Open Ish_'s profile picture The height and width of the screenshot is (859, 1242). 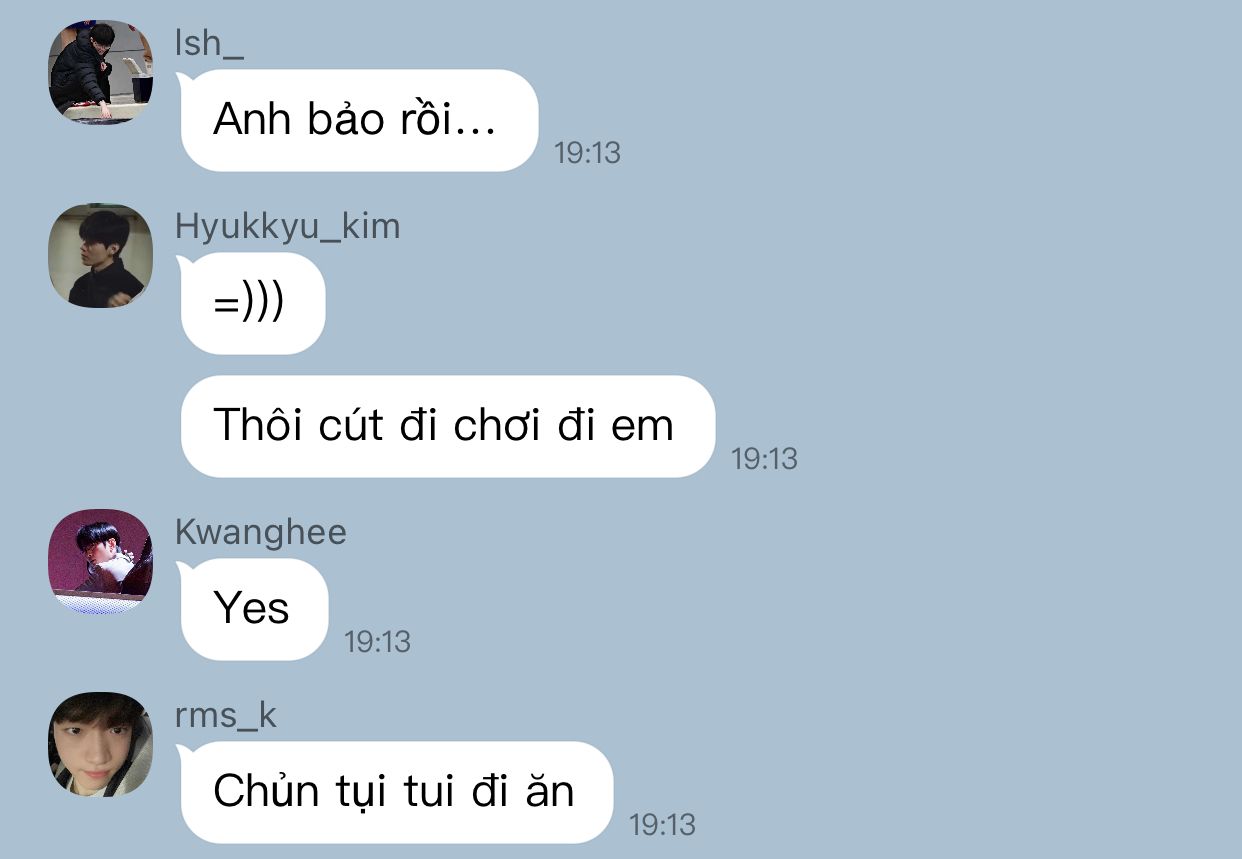[100, 72]
